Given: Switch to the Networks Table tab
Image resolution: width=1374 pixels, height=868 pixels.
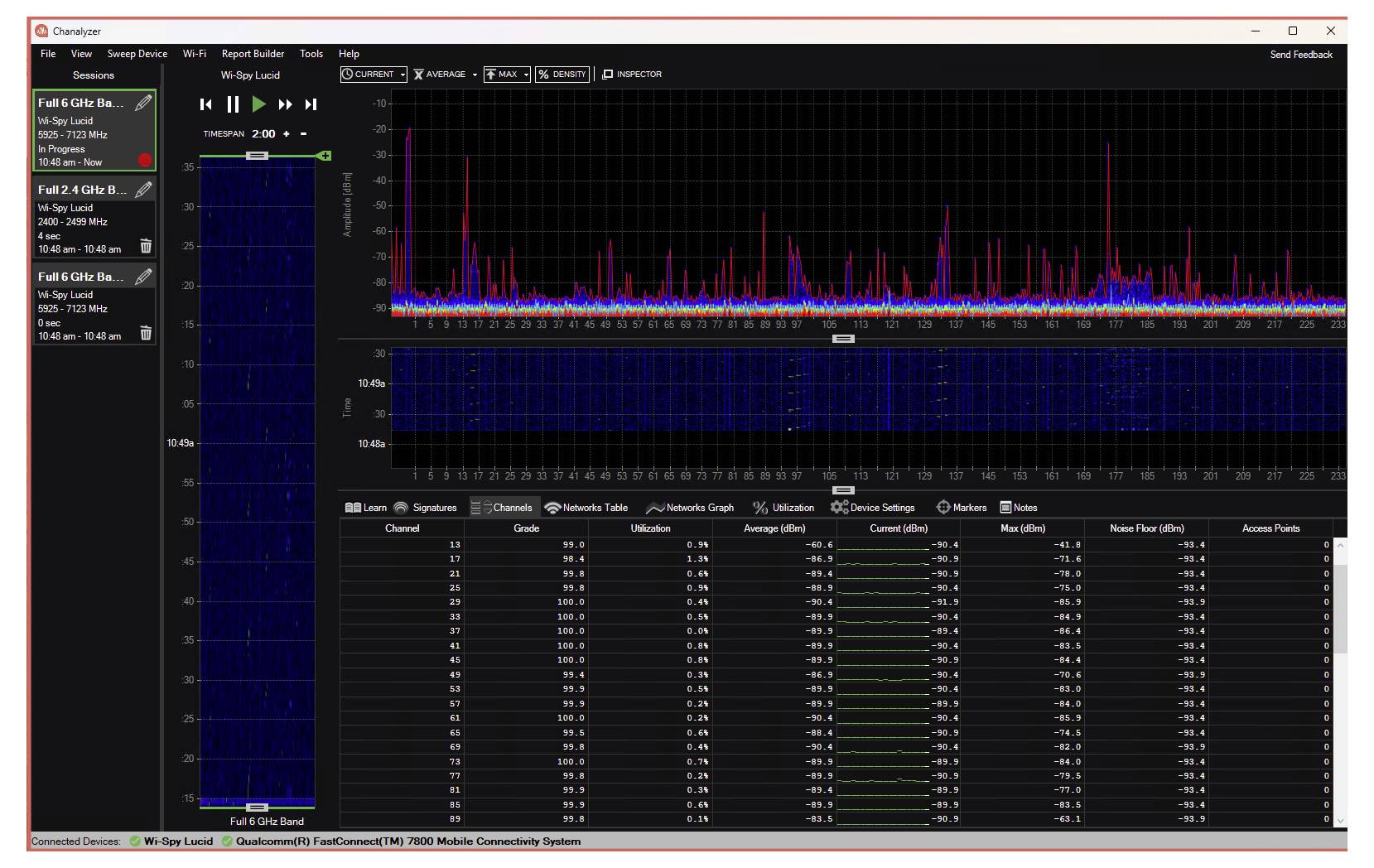Looking at the screenshot, I should (x=587, y=508).
